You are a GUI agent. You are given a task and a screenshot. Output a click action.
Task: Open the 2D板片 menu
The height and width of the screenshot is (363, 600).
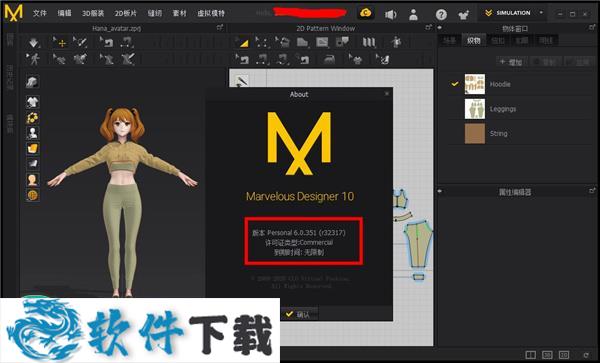click(x=126, y=13)
